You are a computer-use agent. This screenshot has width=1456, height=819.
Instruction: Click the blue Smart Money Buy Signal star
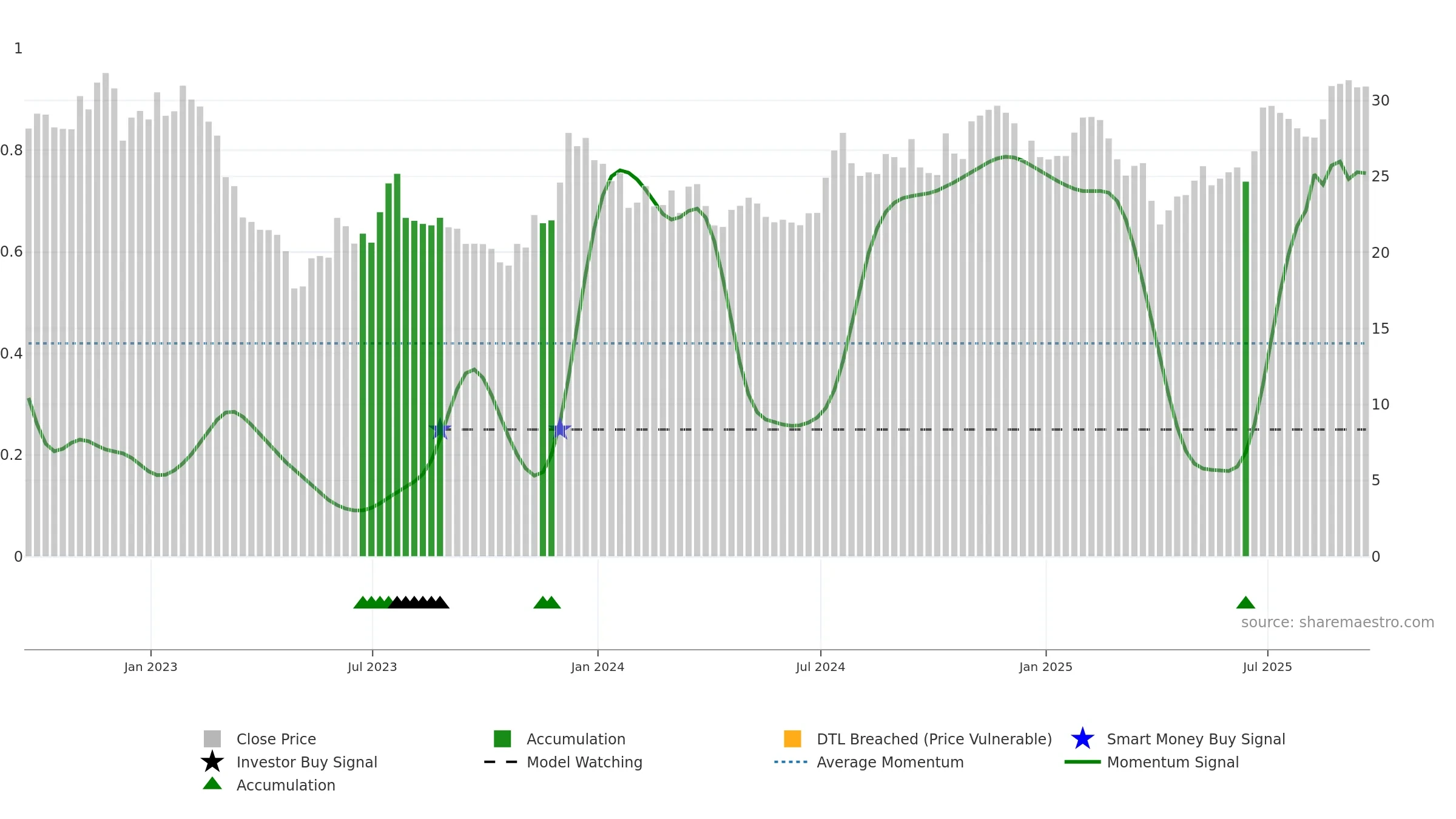[1082, 739]
